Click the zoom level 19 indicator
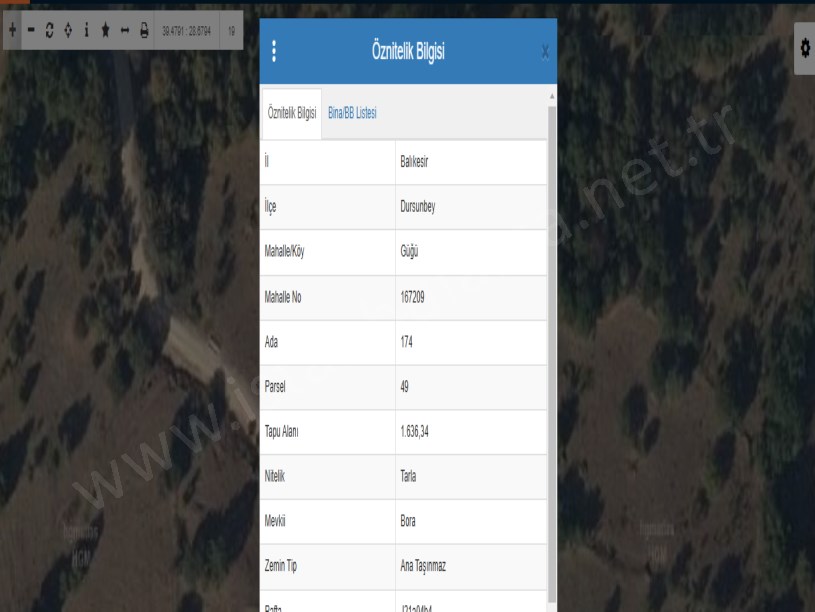Viewport: 815px width, 612px height. point(231,31)
